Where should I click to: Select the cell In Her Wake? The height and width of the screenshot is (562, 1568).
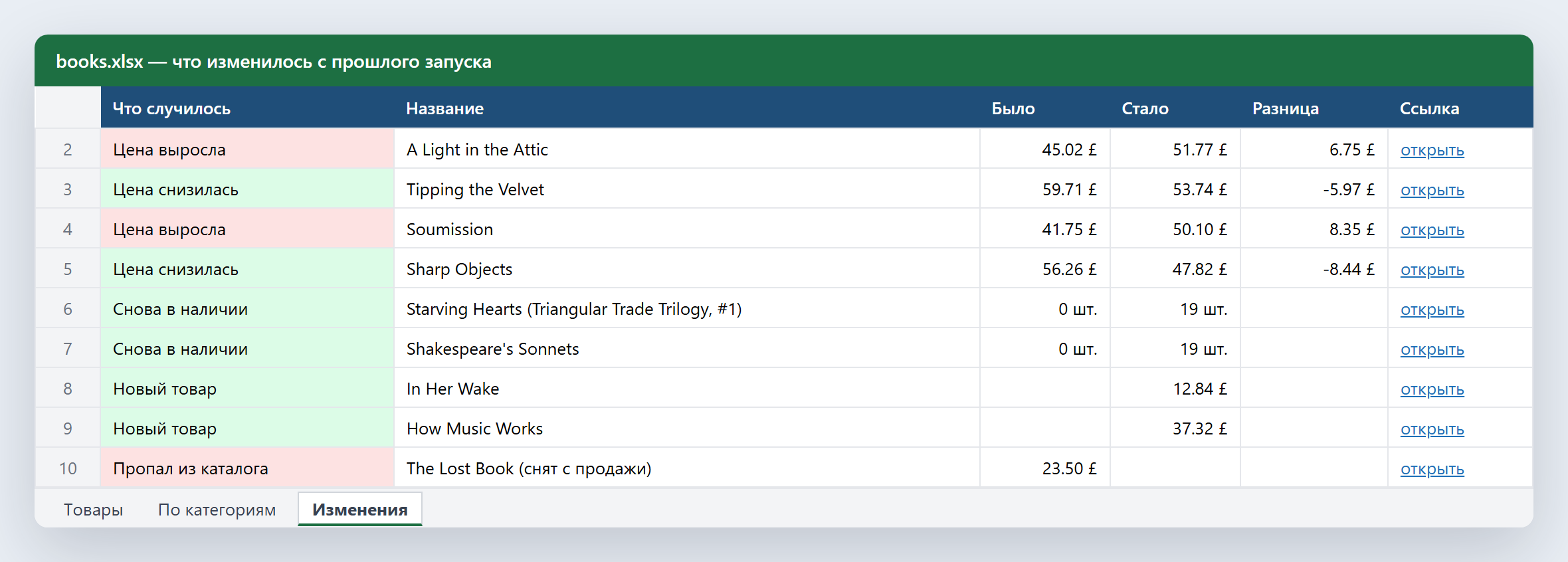tap(687, 388)
